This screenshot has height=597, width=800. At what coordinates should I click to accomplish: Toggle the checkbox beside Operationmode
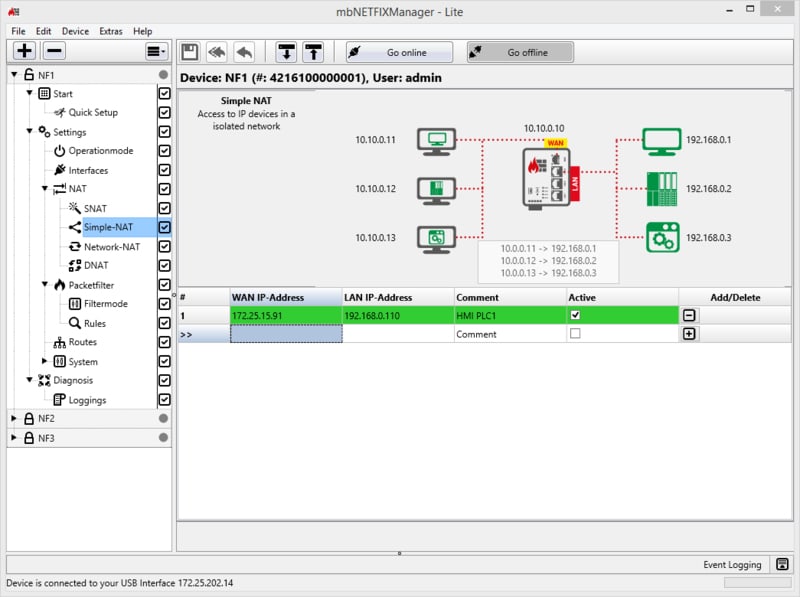[165, 151]
